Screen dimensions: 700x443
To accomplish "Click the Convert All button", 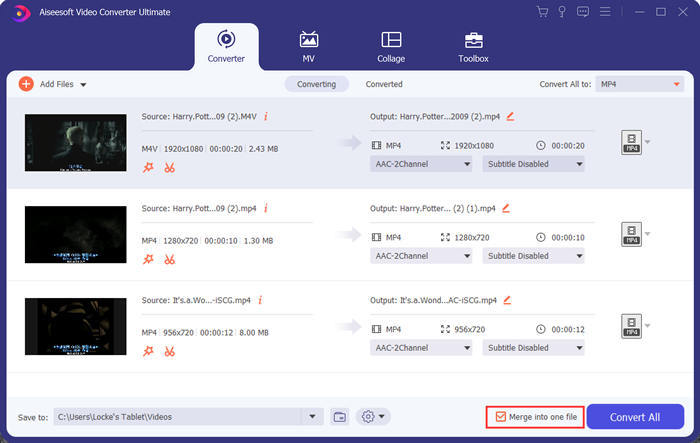I will pyautogui.click(x=635, y=417).
